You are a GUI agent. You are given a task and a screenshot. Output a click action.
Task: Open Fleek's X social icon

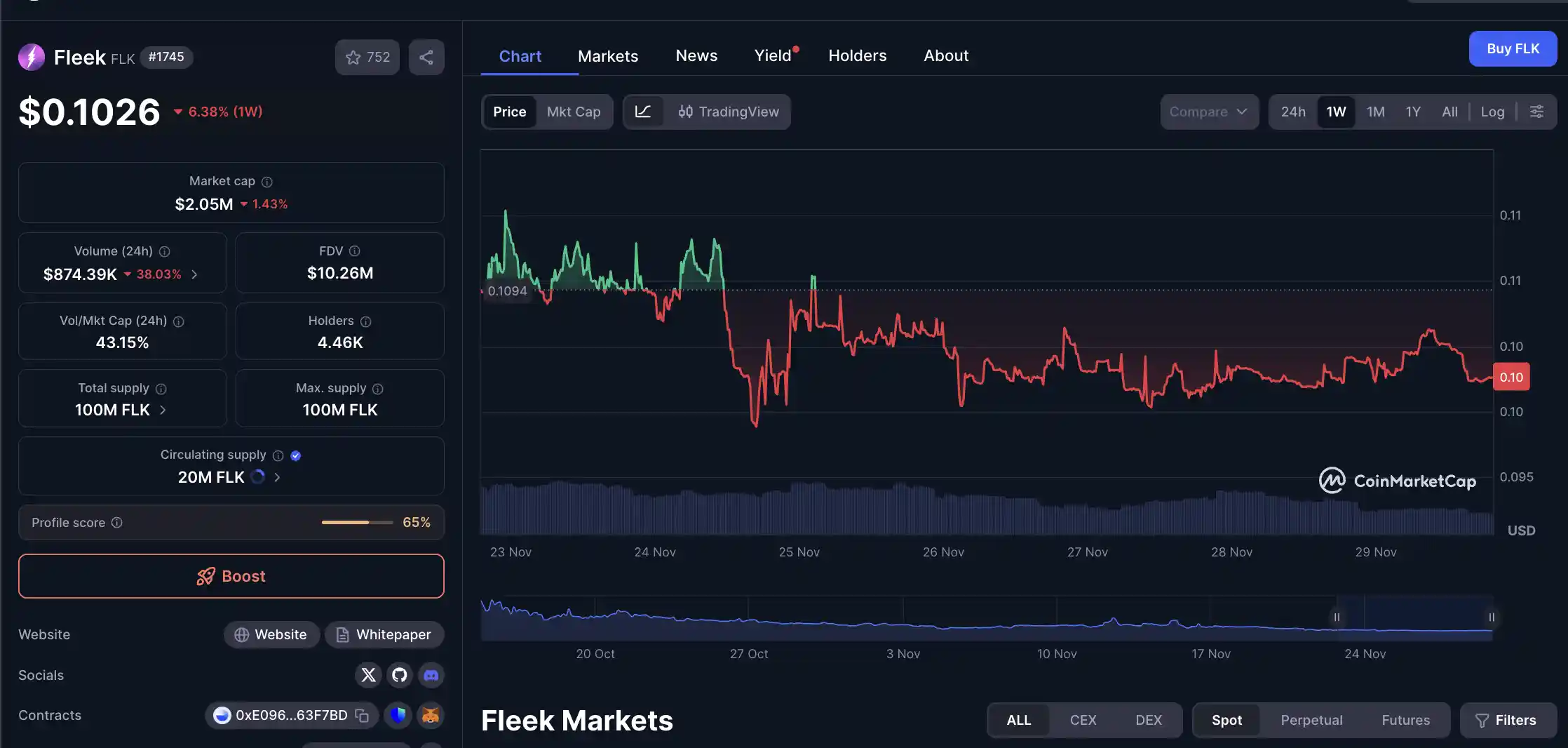coord(367,675)
